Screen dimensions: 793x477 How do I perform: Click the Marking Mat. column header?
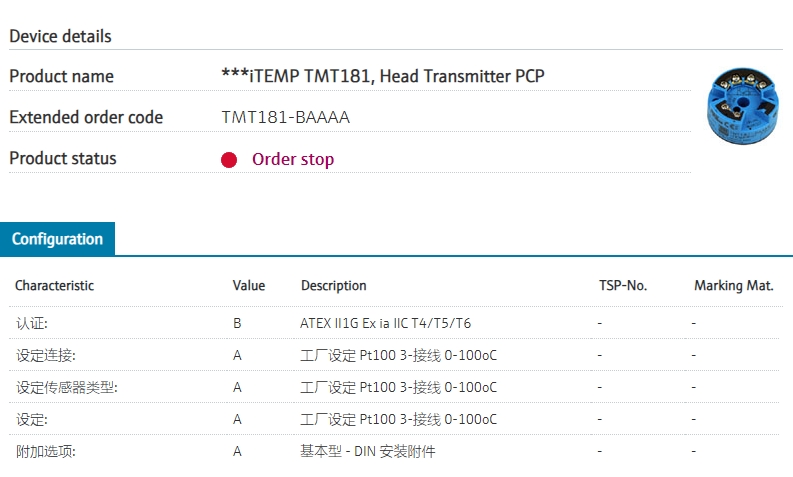[x=733, y=285]
